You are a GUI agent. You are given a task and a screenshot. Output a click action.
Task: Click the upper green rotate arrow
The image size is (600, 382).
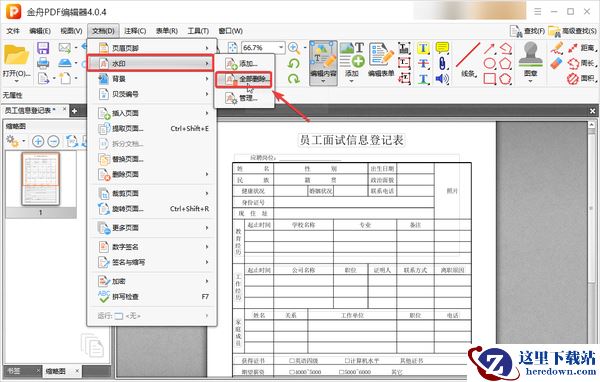coord(294,63)
